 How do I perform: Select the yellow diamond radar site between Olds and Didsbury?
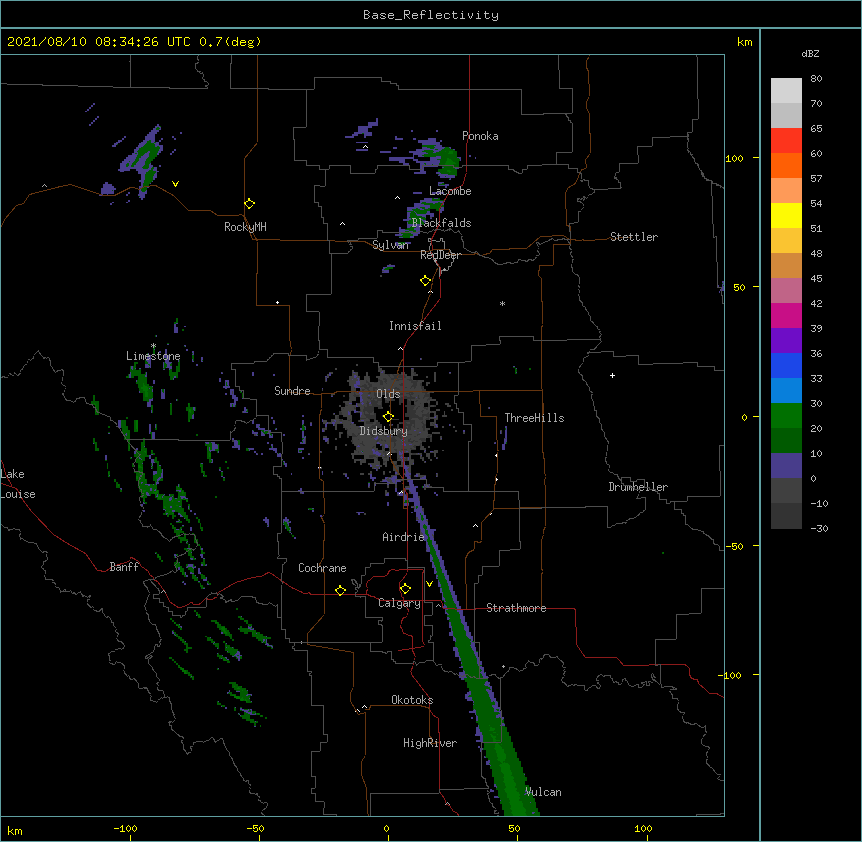point(388,417)
